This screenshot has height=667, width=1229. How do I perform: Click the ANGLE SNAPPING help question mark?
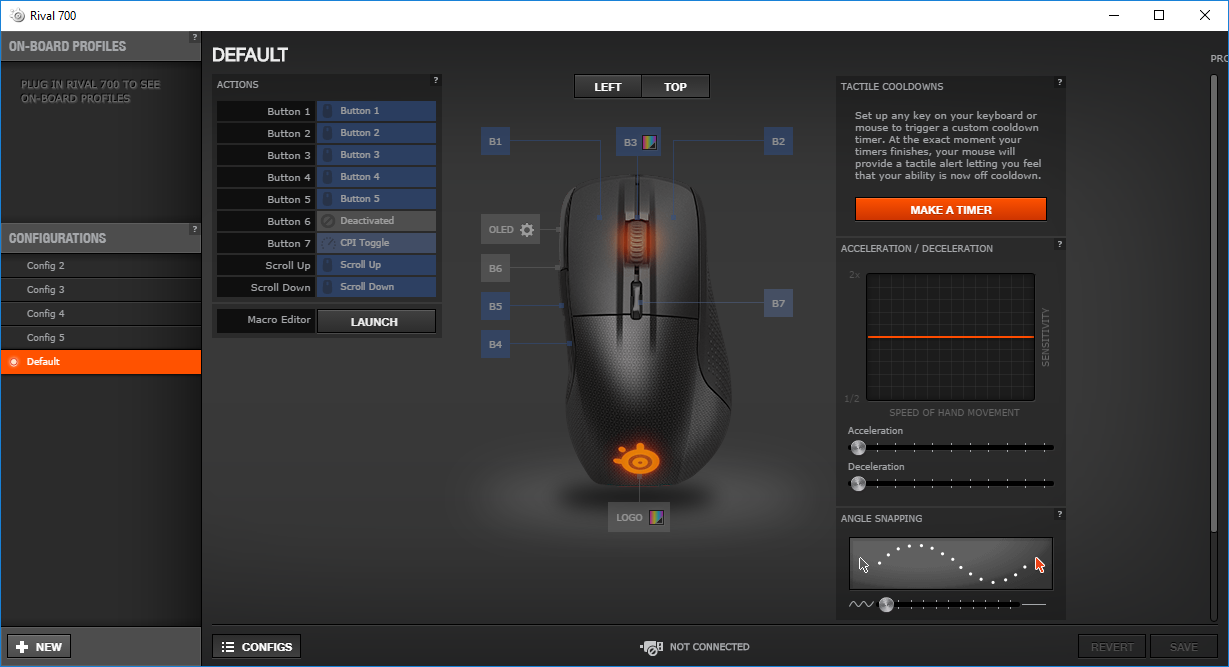(x=1059, y=515)
